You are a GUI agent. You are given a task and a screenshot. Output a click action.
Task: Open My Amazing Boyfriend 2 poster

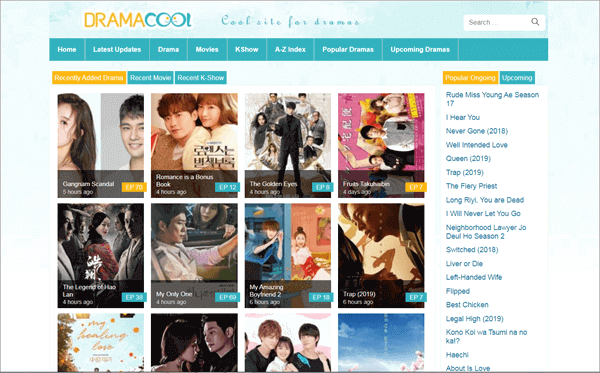288,256
